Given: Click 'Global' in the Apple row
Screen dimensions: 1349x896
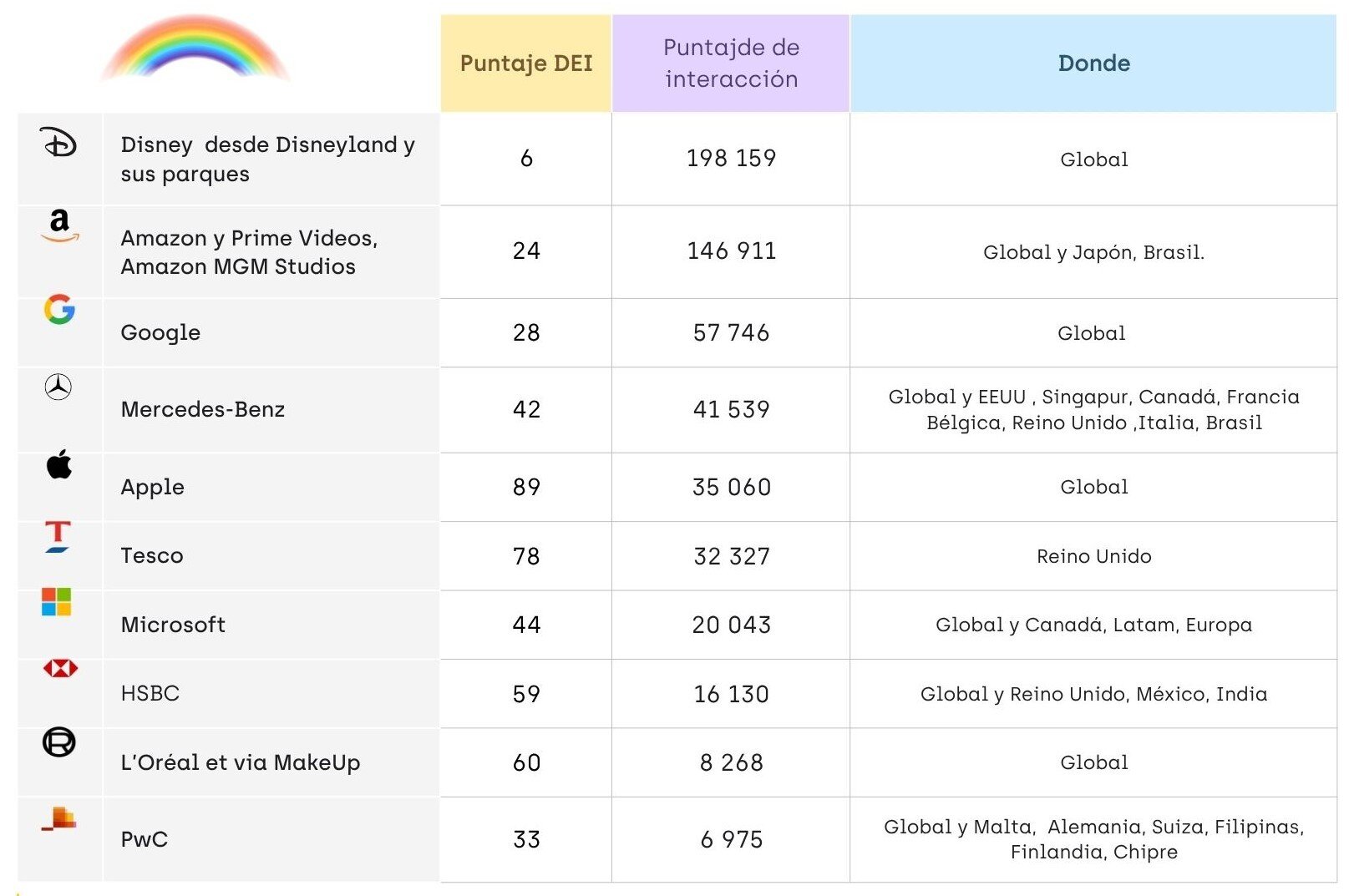Looking at the screenshot, I should pos(1093,487).
